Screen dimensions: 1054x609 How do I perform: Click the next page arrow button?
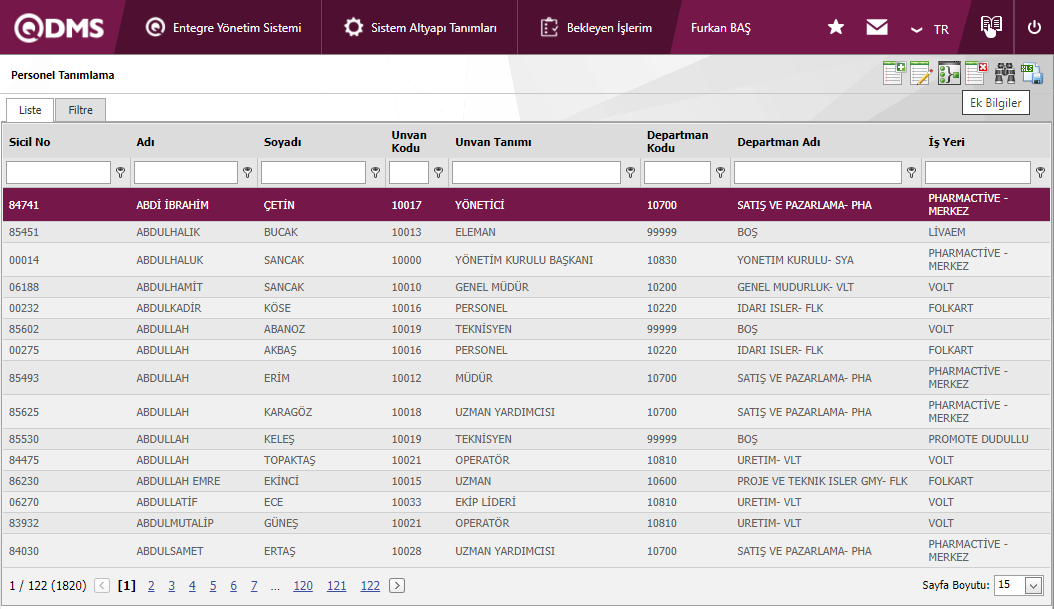pos(397,586)
